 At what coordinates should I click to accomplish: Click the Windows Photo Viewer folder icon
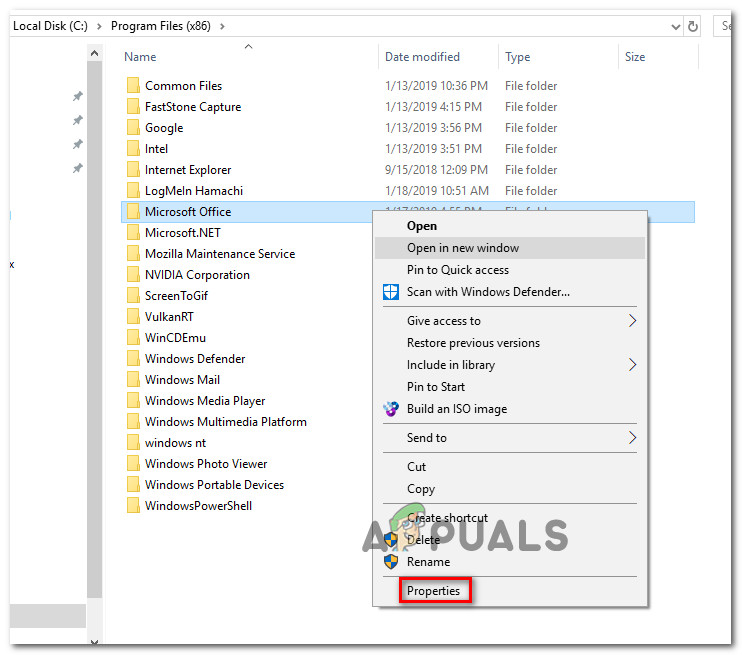pos(133,464)
